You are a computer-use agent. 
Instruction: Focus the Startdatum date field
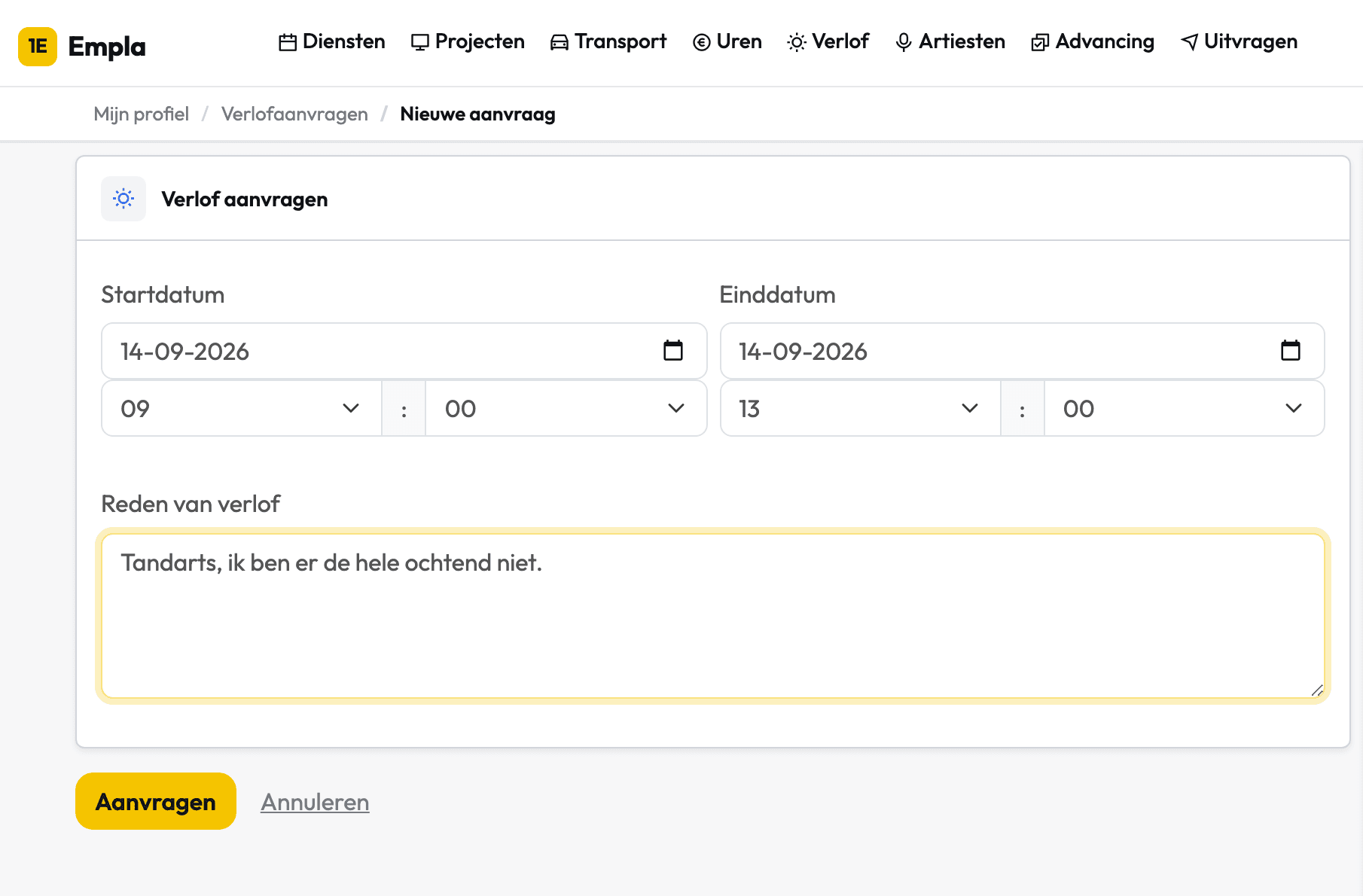pyautogui.click(x=404, y=351)
